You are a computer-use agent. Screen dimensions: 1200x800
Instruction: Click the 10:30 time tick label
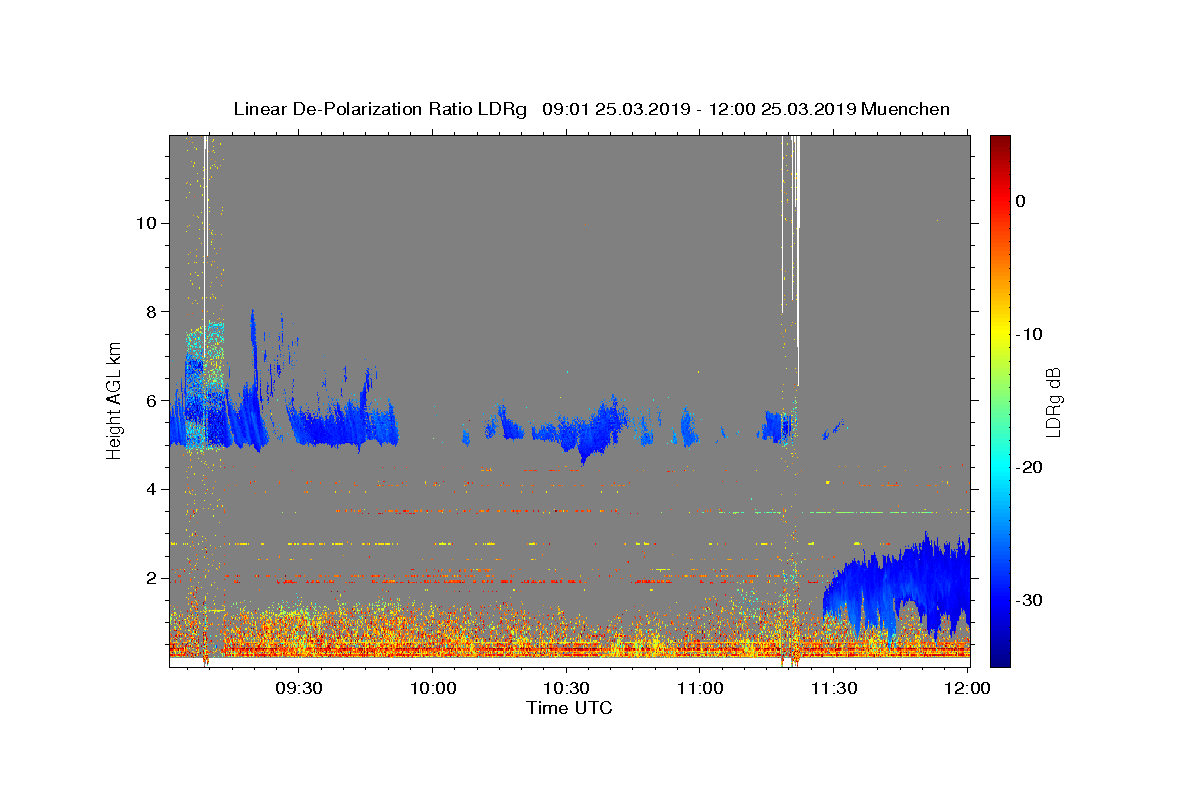click(566, 689)
